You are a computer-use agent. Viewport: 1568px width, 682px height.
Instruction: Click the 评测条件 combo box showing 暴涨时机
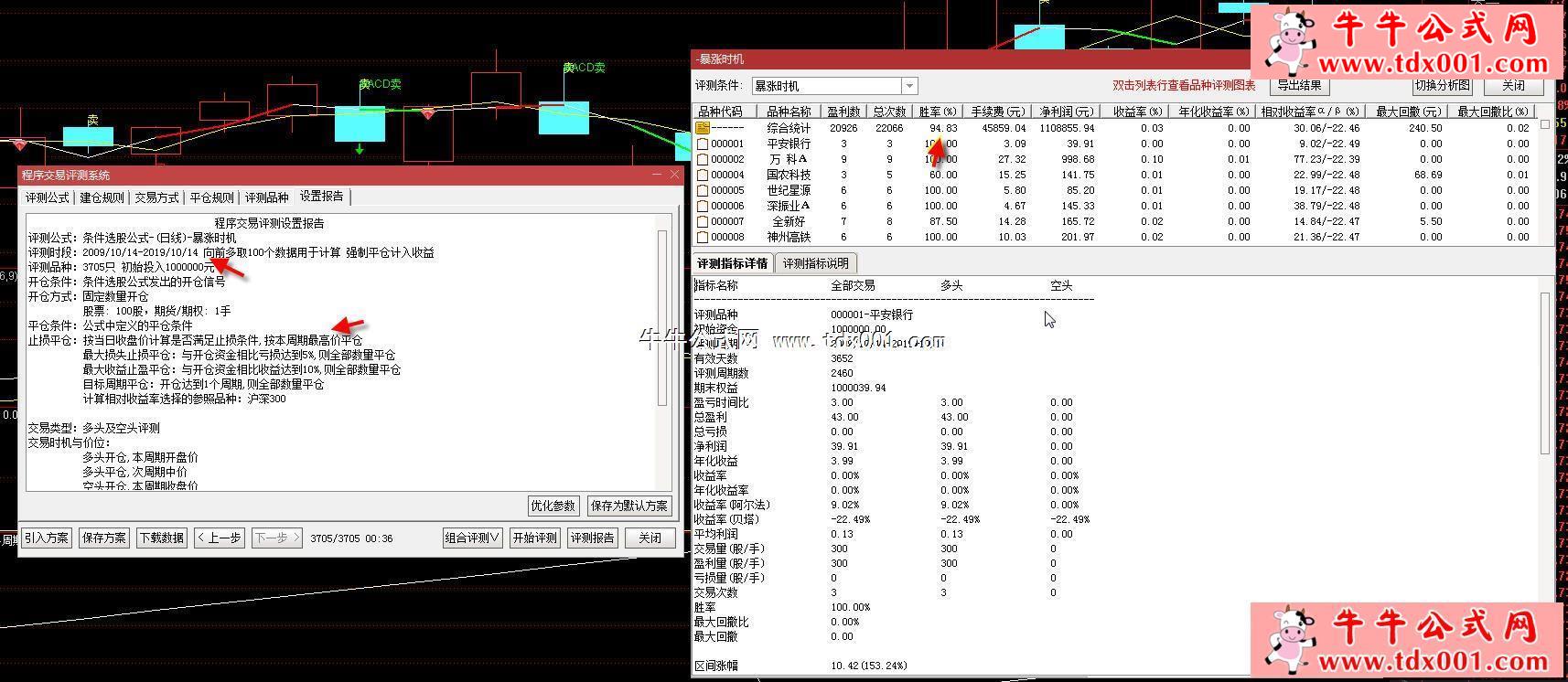pos(833,85)
